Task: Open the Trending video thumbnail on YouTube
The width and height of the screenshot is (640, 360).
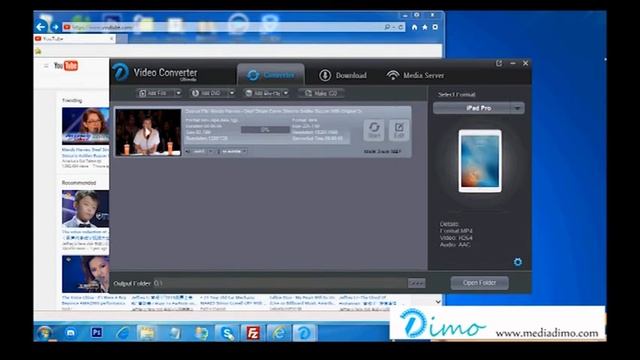Action: tap(86, 126)
